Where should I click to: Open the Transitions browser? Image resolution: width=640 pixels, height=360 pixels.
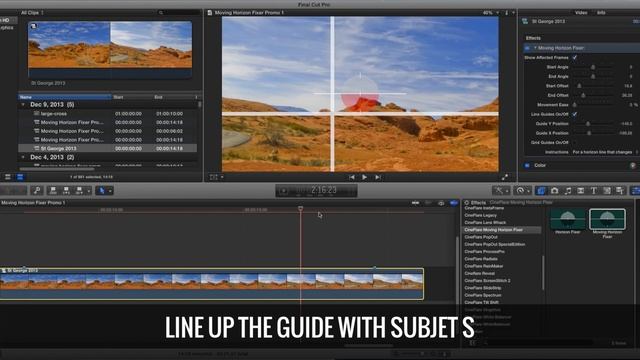point(580,191)
